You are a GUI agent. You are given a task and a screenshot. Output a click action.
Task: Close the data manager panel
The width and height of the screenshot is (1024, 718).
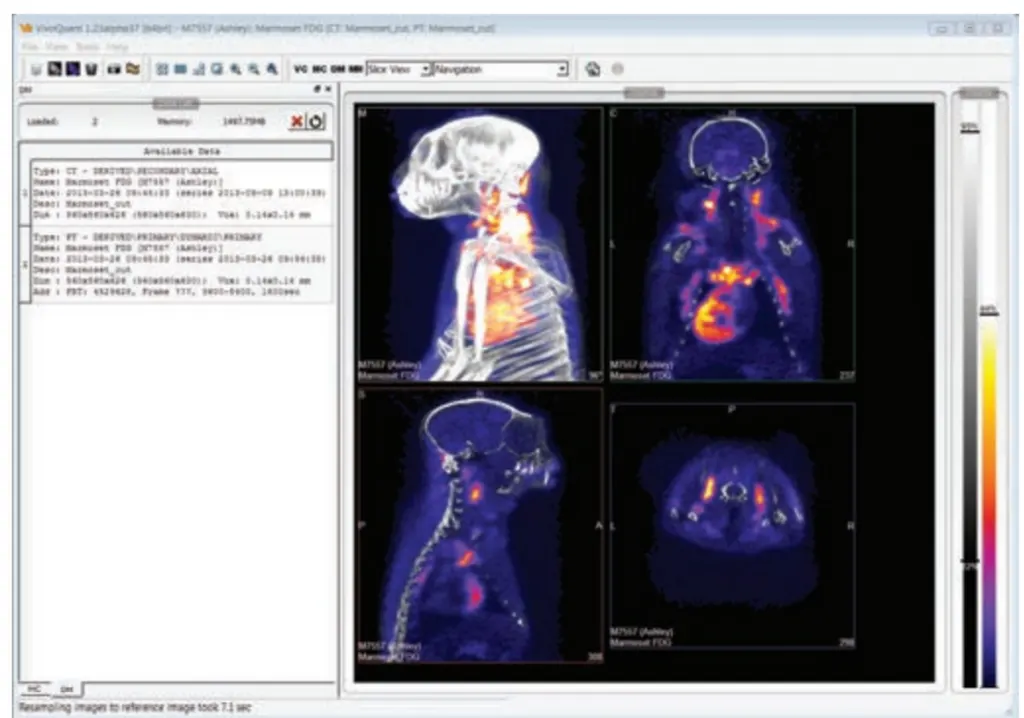click(x=328, y=89)
